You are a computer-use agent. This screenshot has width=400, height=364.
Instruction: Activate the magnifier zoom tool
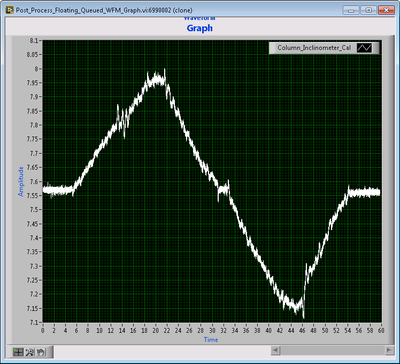pyautogui.click(x=30, y=352)
